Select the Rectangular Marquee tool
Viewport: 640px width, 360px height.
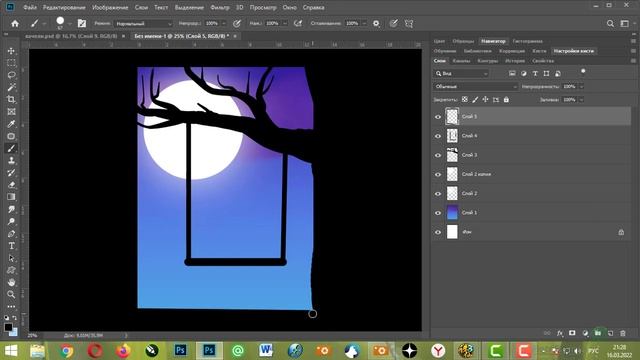point(11,63)
